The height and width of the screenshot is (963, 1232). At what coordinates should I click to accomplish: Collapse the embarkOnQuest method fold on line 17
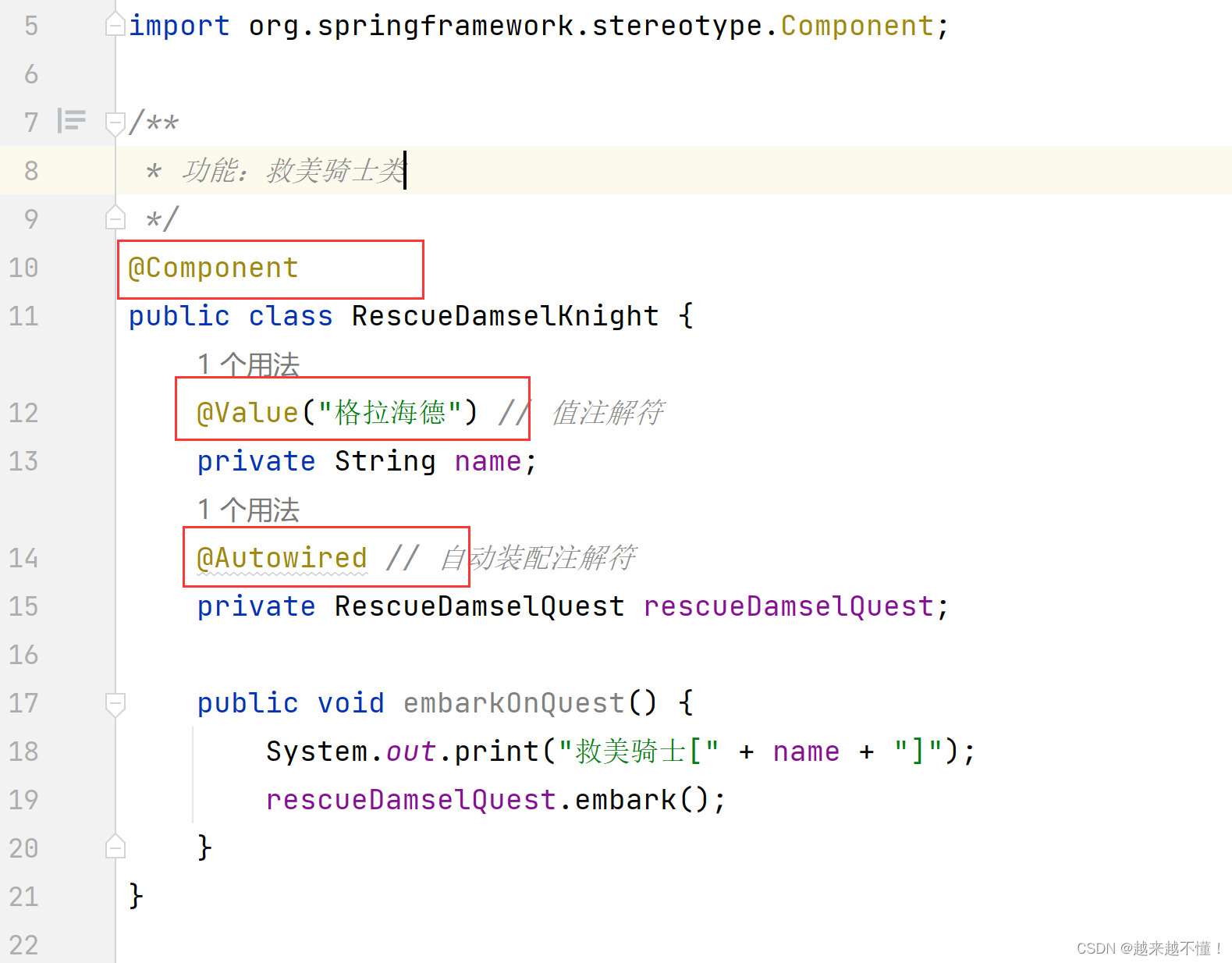115,703
